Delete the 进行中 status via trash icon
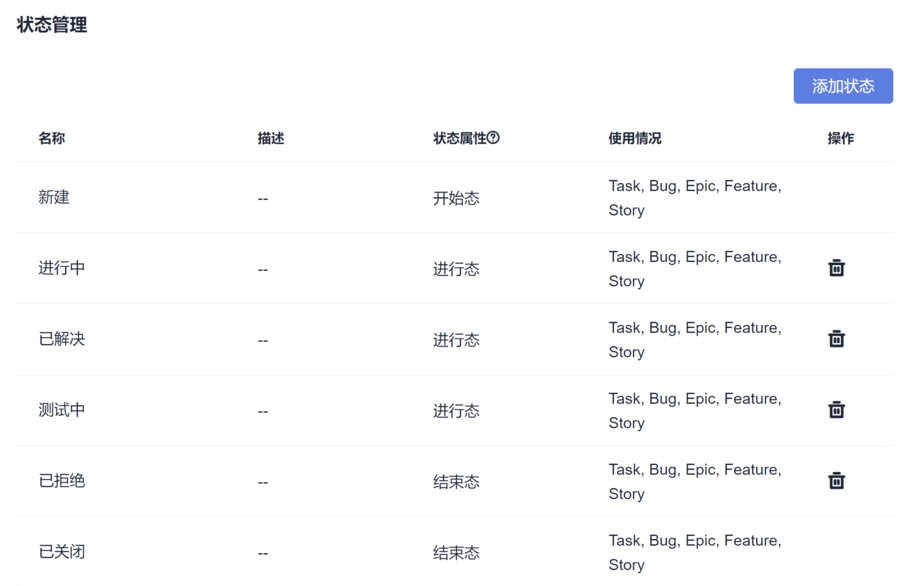 (x=836, y=268)
